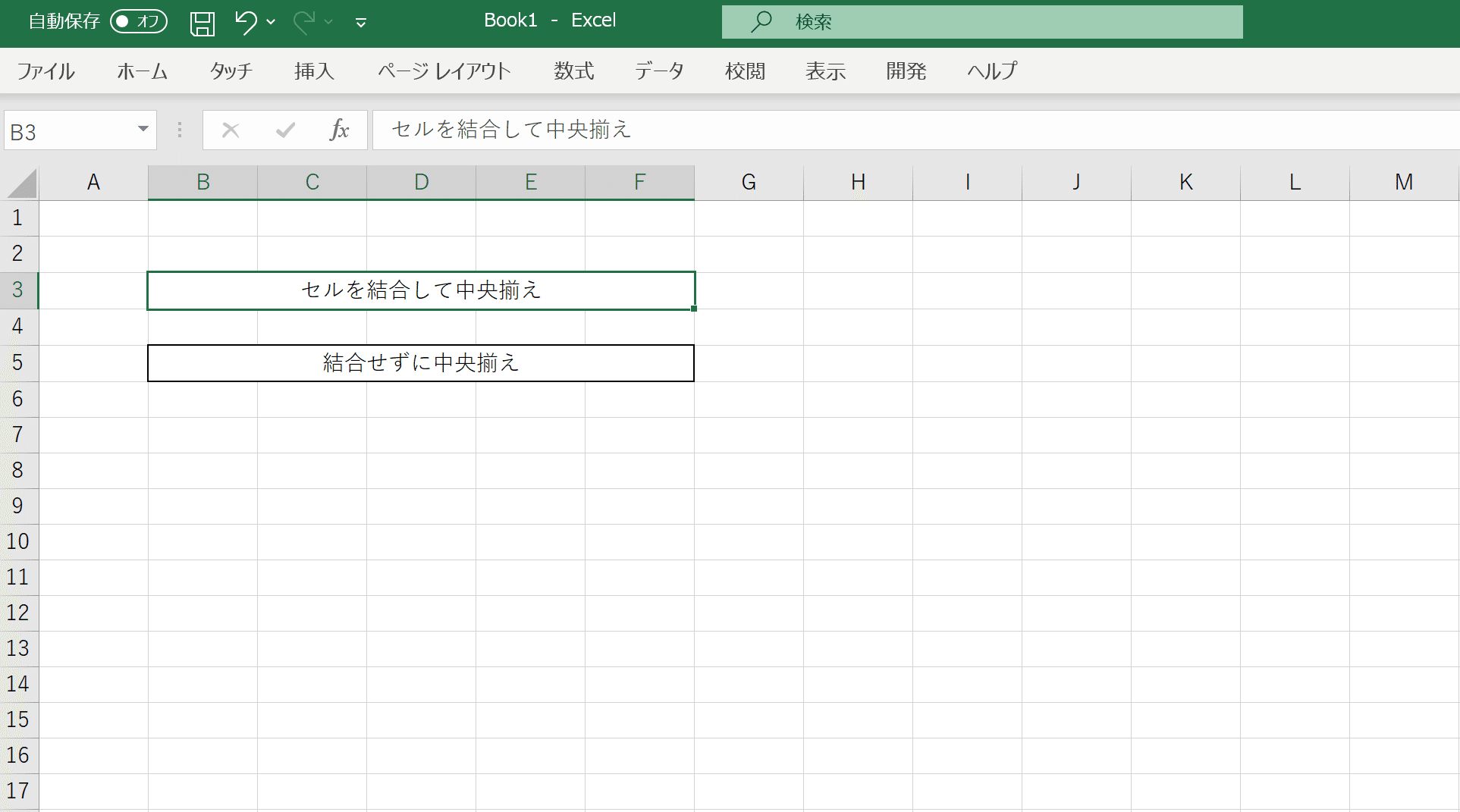This screenshot has height=812, width=1460.
Task: Switch to the 開発 tab
Action: coord(906,71)
